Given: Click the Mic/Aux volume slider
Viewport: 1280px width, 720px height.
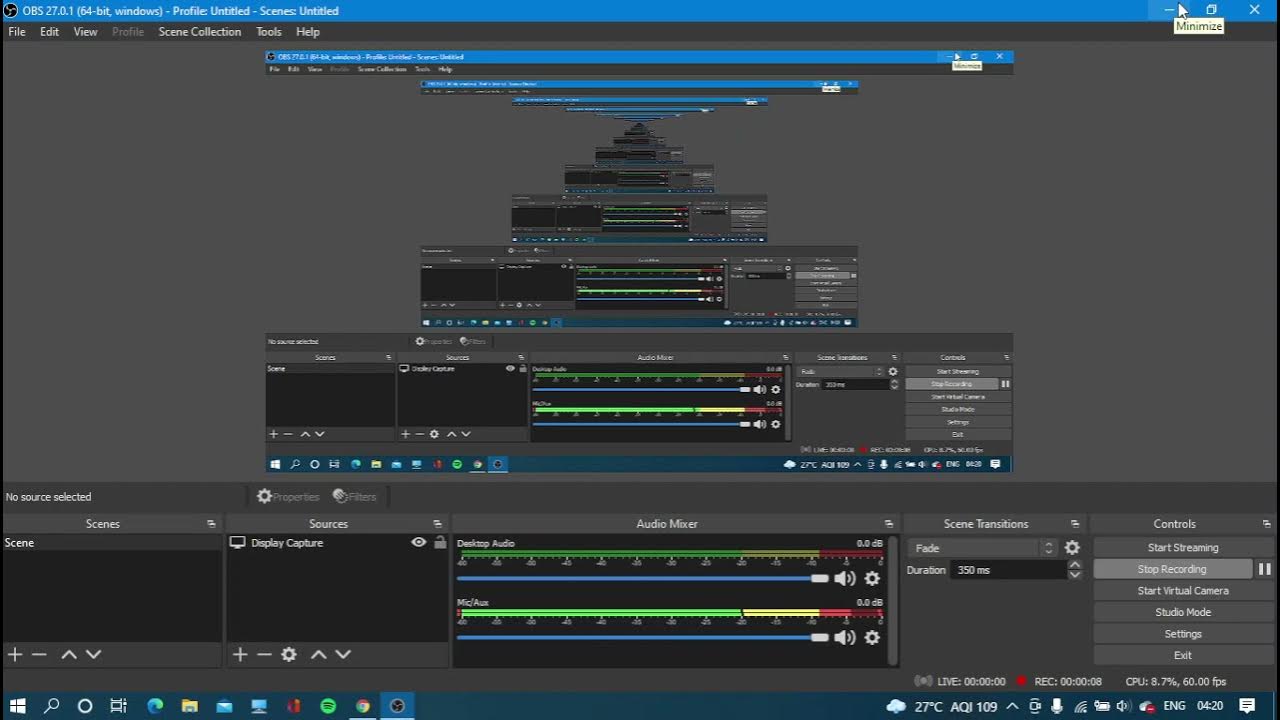Looking at the screenshot, I should pyautogui.click(x=643, y=637).
